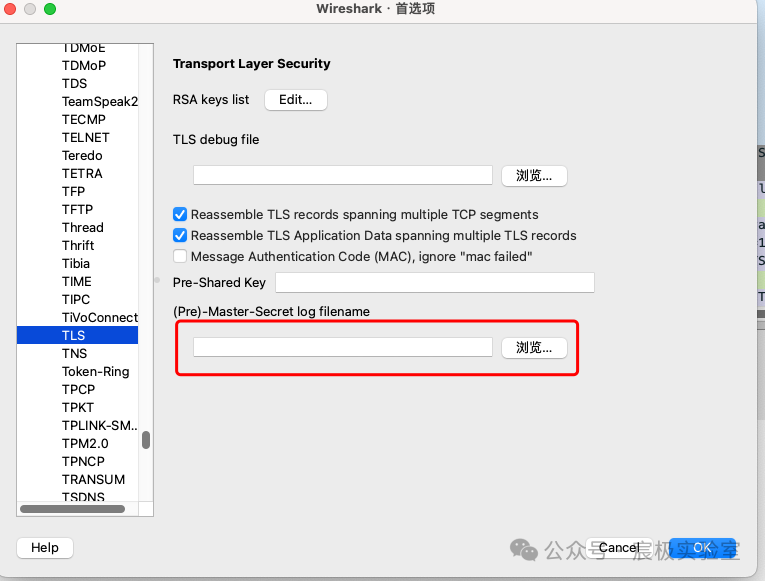This screenshot has height=581, width=765.
Task: Select Tibia protocol entry
Action: pos(76,263)
